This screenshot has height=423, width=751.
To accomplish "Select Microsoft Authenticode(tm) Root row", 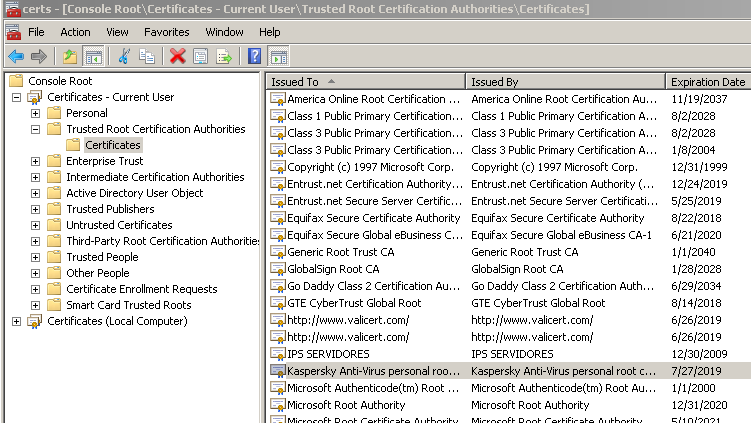I will pos(509,388).
